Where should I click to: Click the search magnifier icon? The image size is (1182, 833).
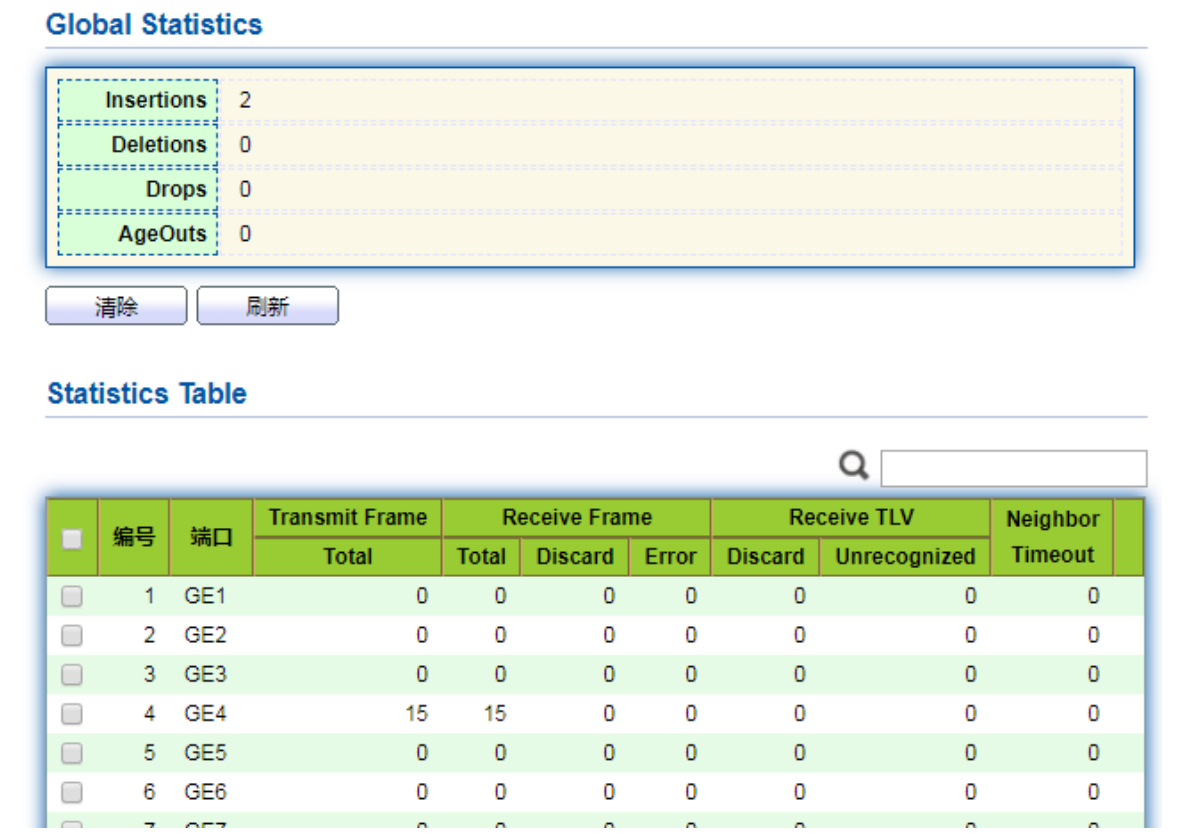(853, 465)
